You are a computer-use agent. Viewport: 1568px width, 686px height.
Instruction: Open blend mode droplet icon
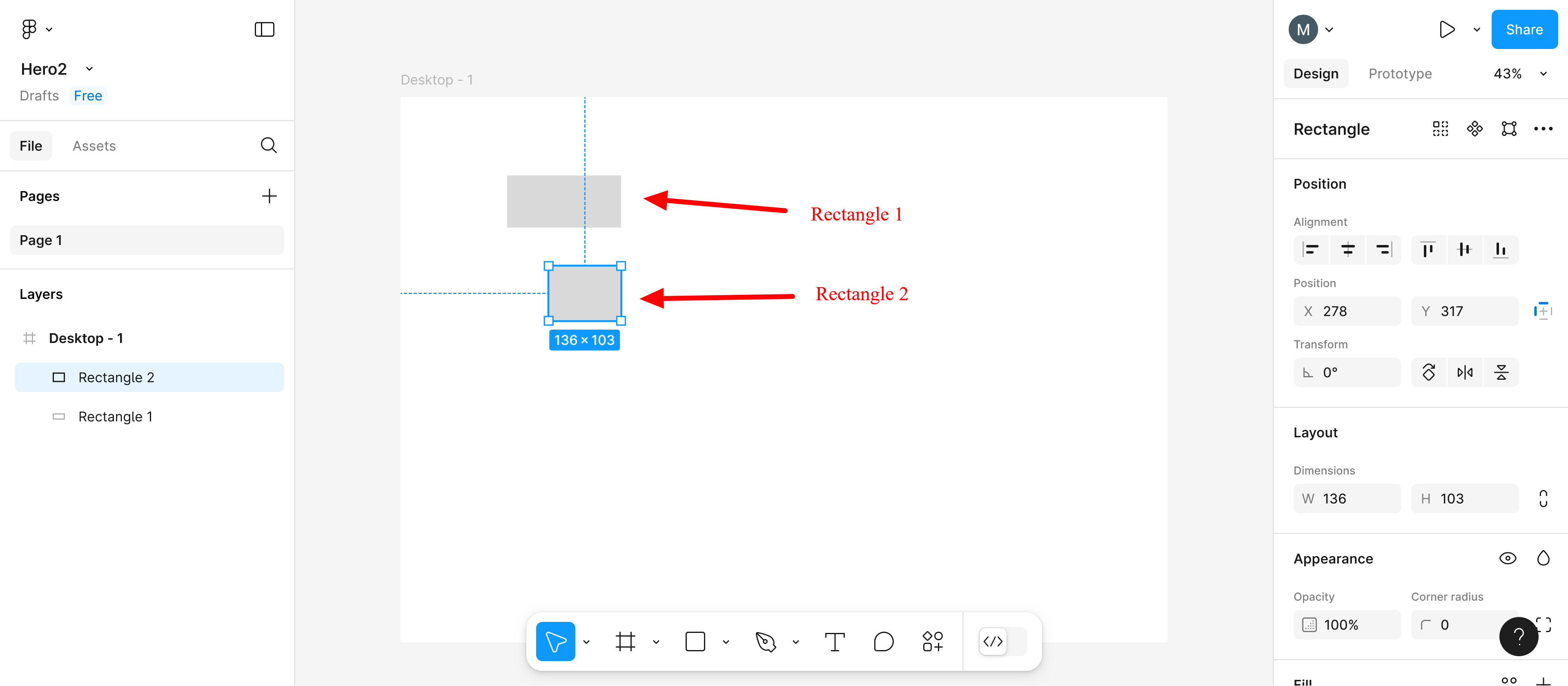pos(1542,558)
